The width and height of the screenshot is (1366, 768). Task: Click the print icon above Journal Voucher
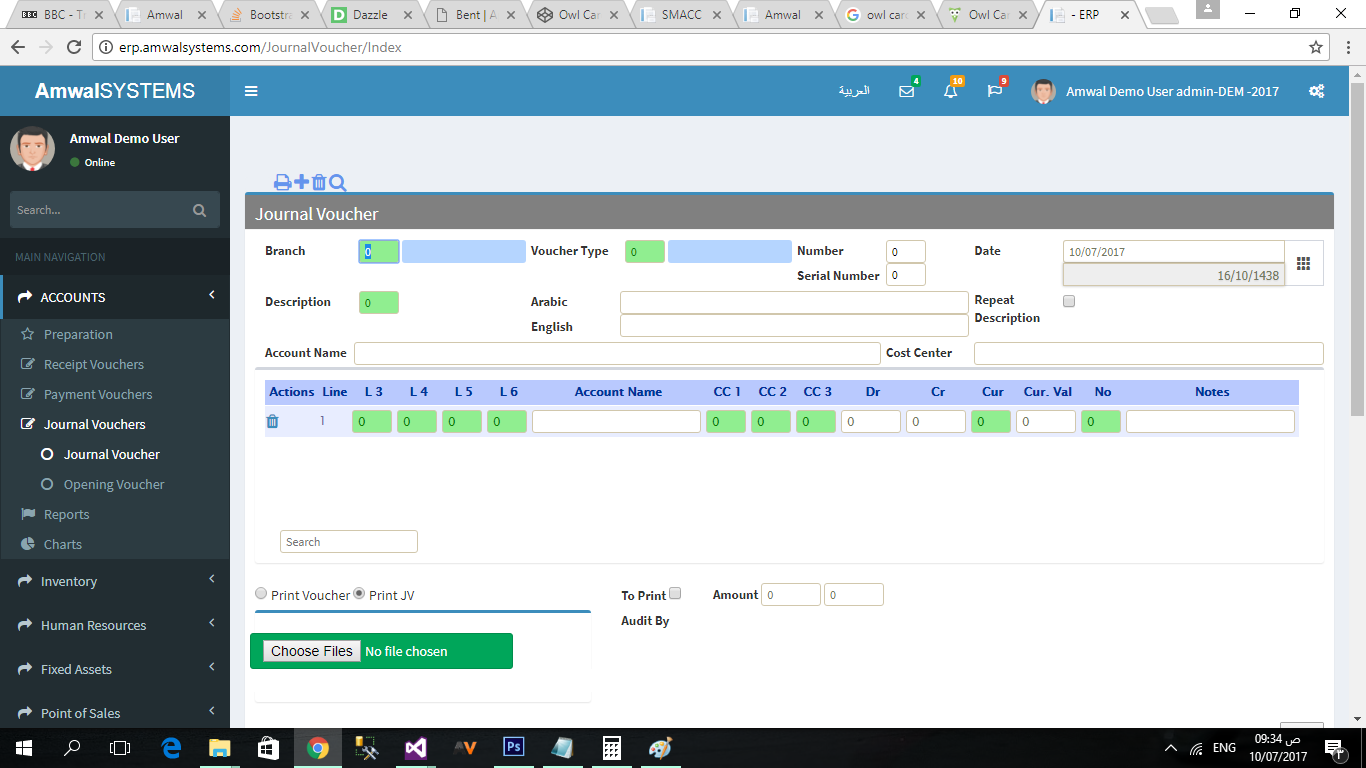(x=282, y=182)
